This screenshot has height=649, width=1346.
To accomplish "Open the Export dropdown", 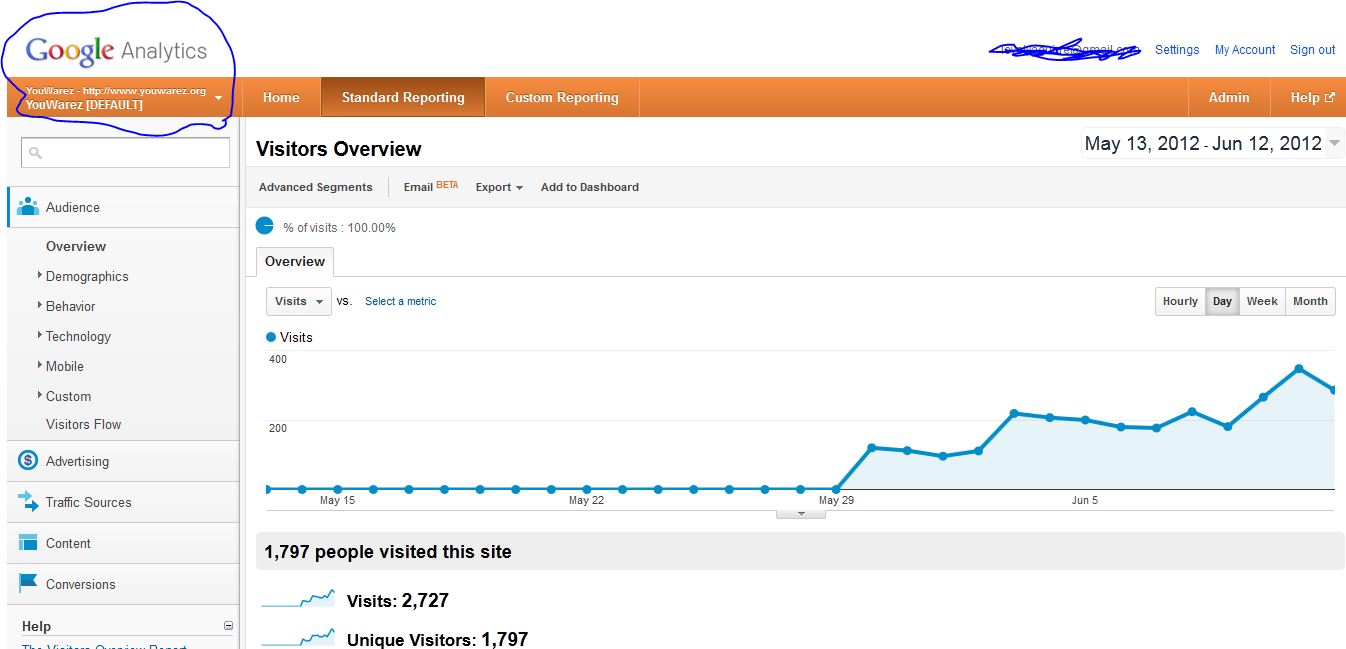I will pyautogui.click(x=500, y=187).
